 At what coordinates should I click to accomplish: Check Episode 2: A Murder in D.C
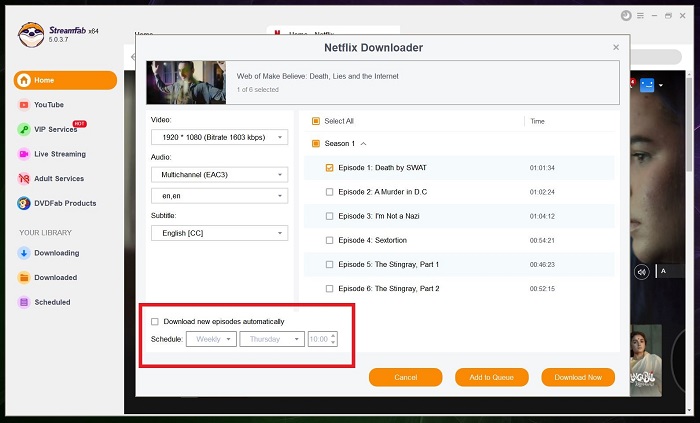pyautogui.click(x=329, y=192)
